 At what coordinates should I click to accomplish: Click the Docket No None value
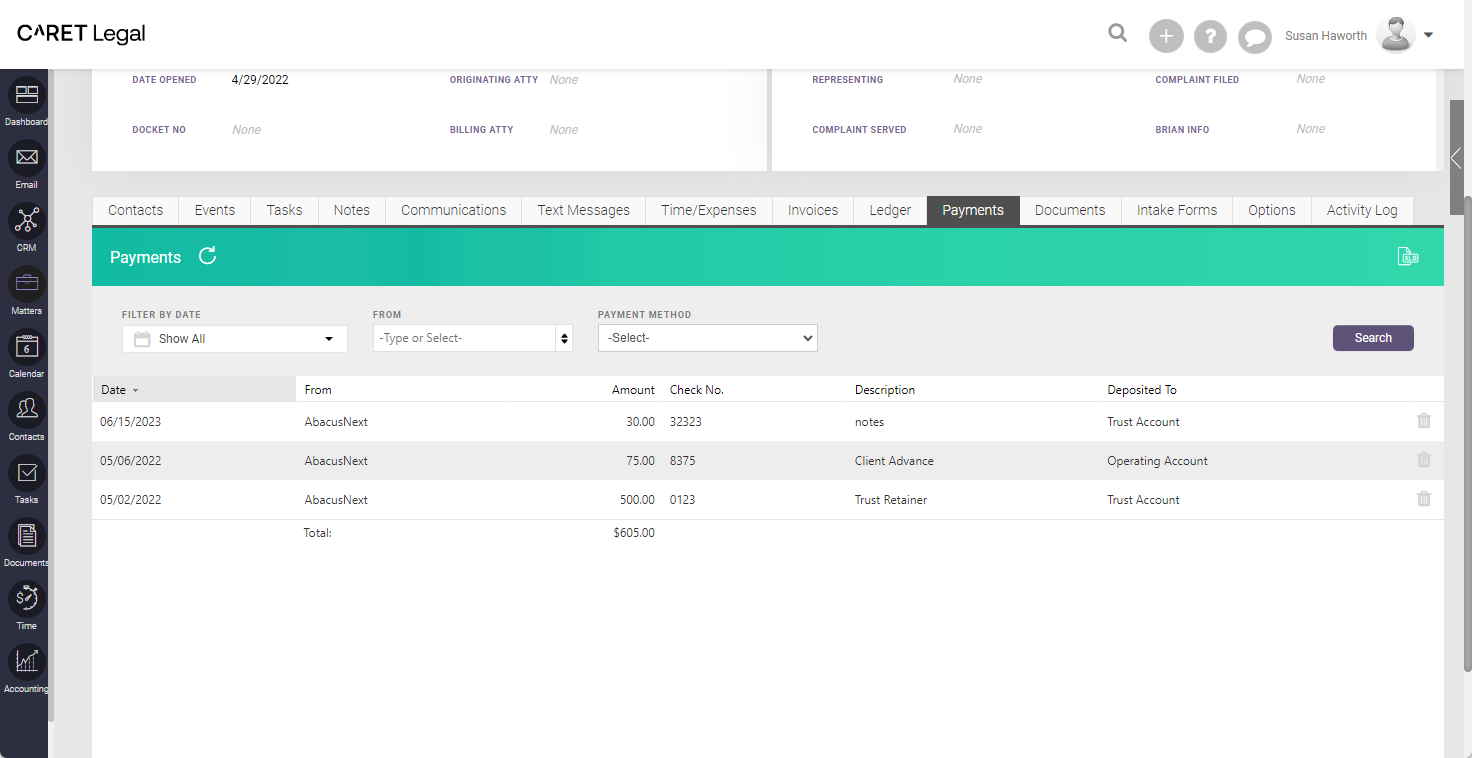pos(247,130)
